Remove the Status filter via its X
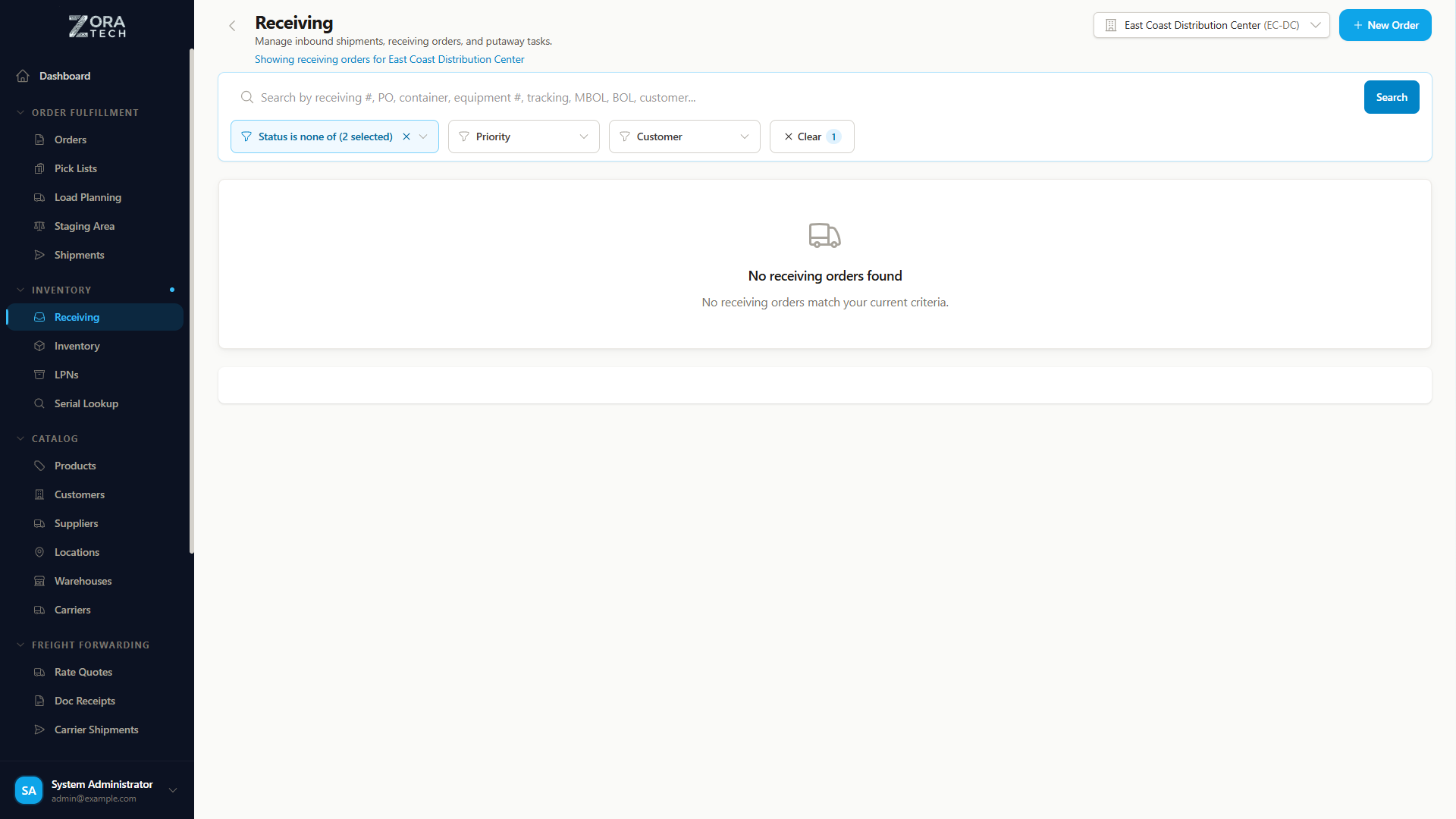1456x819 pixels. coord(406,136)
